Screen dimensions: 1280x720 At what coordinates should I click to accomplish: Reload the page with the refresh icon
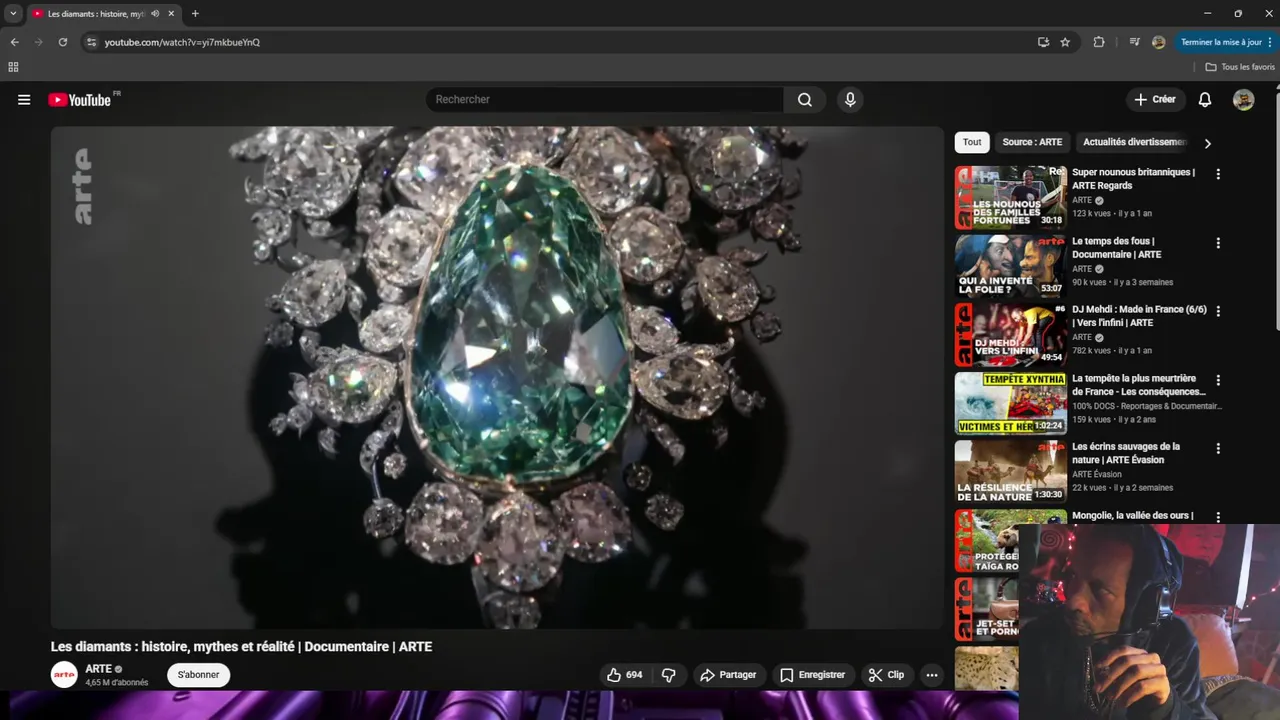[62, 42]
